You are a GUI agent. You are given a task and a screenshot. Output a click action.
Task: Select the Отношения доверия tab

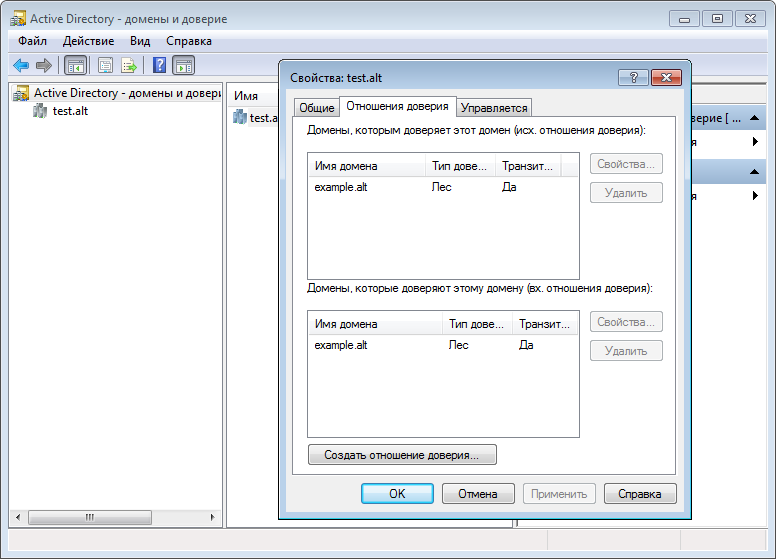(x=397, y=106)
